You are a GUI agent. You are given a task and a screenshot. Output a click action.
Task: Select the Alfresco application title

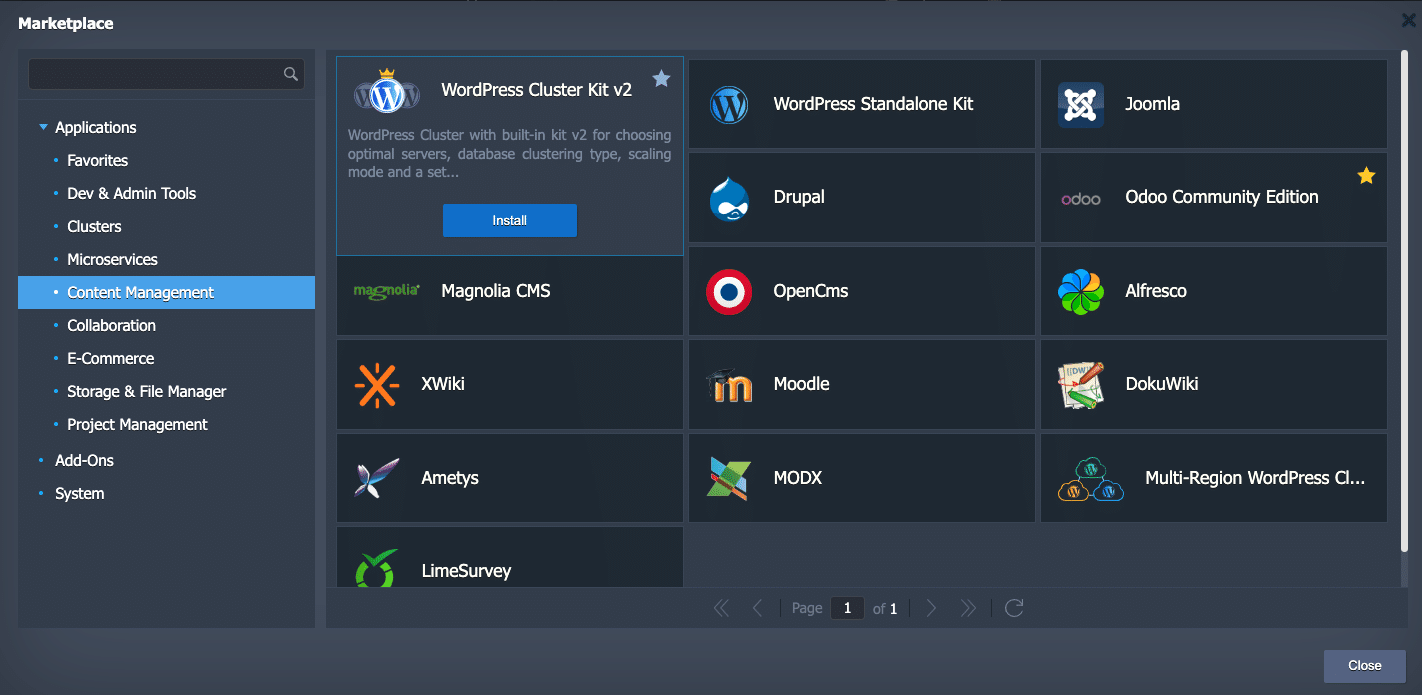pos(1156,292)
